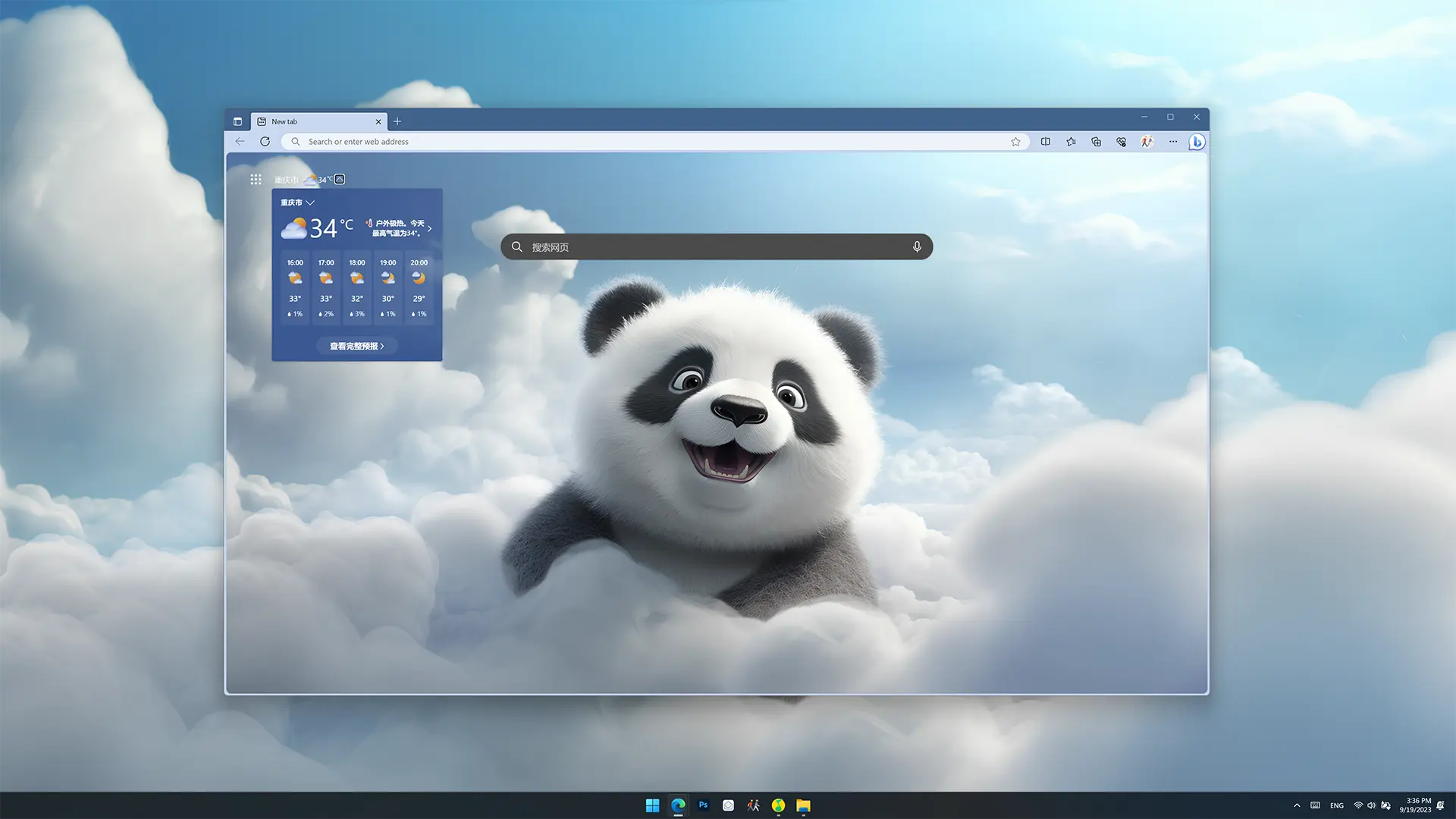Click the Split screen icon
The width and height of the screenshot is (1456, 819).
1046,142
